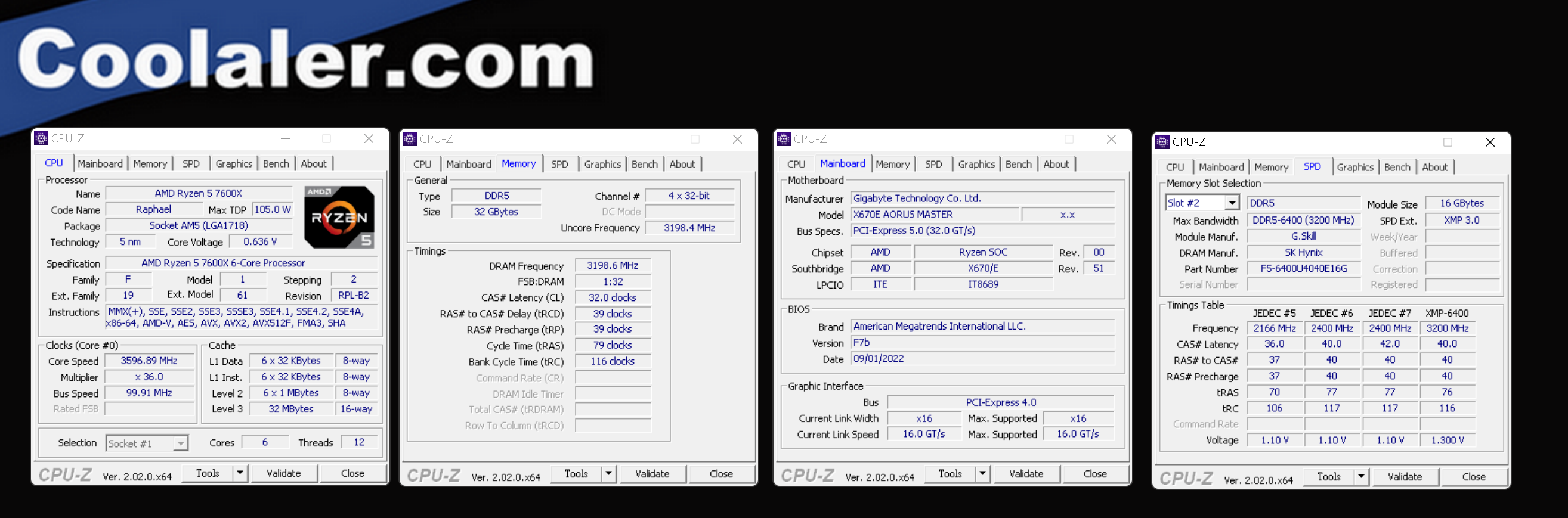Open Graphics tab in the Memory window

click(x=602, y=165)
